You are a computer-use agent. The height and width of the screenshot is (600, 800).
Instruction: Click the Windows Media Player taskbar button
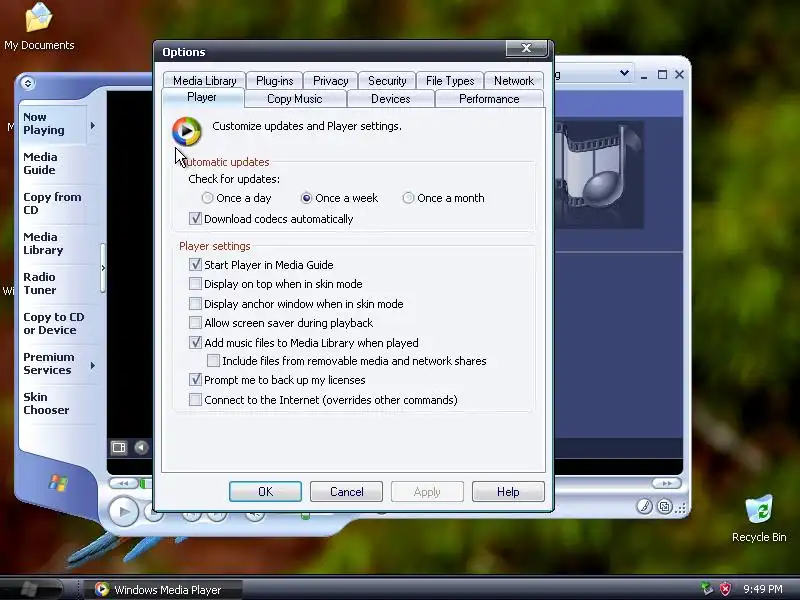pos(162,590)
